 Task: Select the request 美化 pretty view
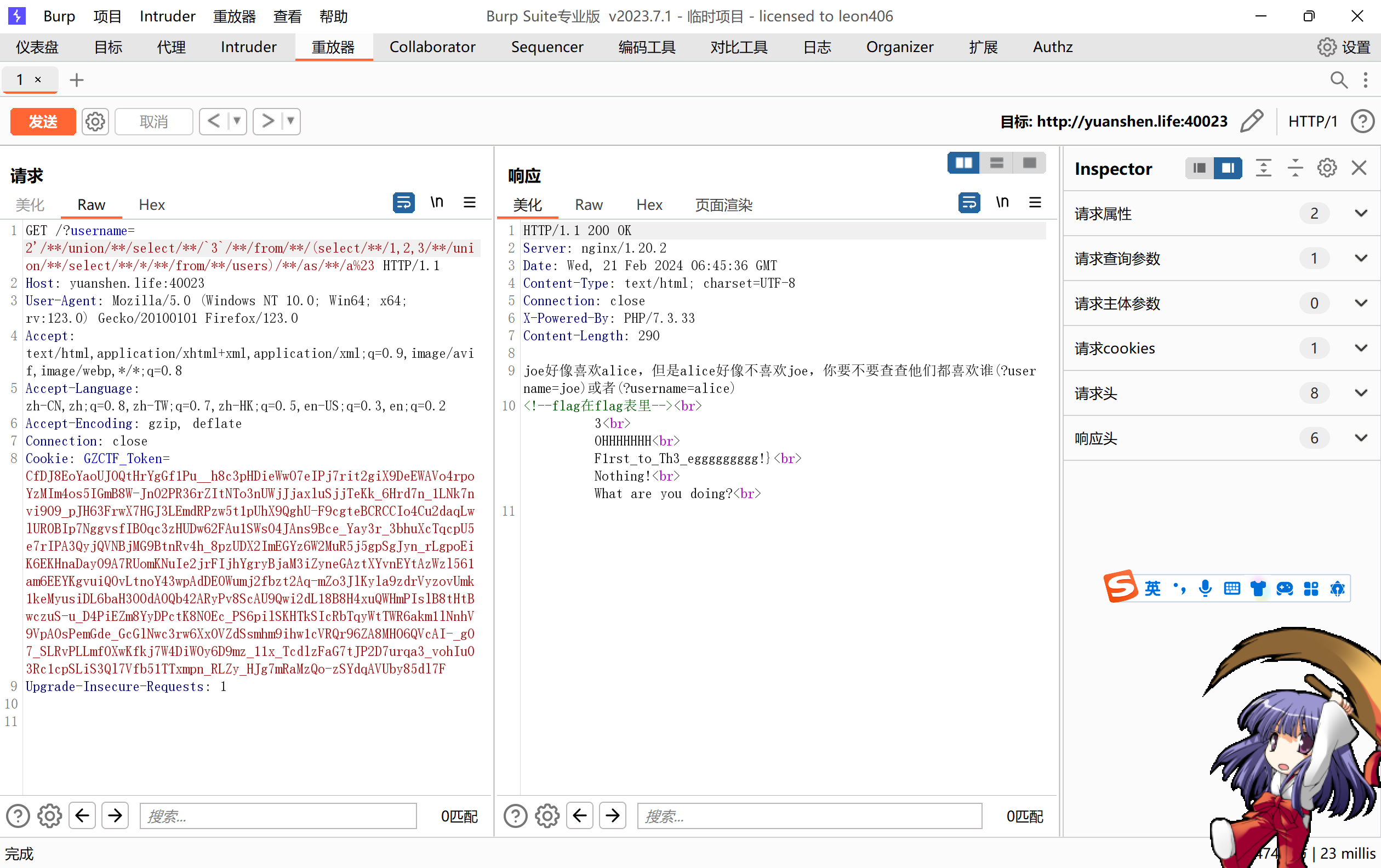point(29,205)
